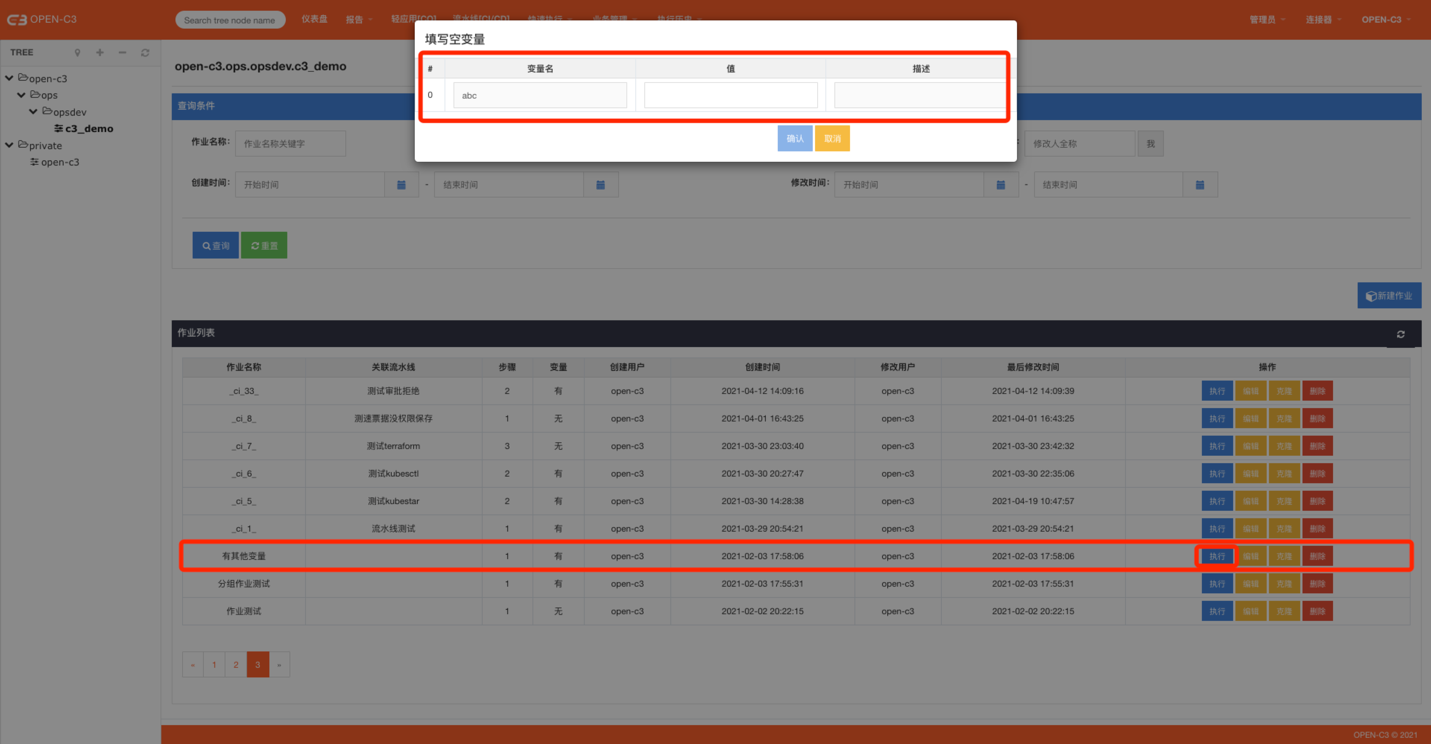The width and height of the screenshot is (1431, 744).
Task: Collapse the private tree node
Action: pos(10,145)
